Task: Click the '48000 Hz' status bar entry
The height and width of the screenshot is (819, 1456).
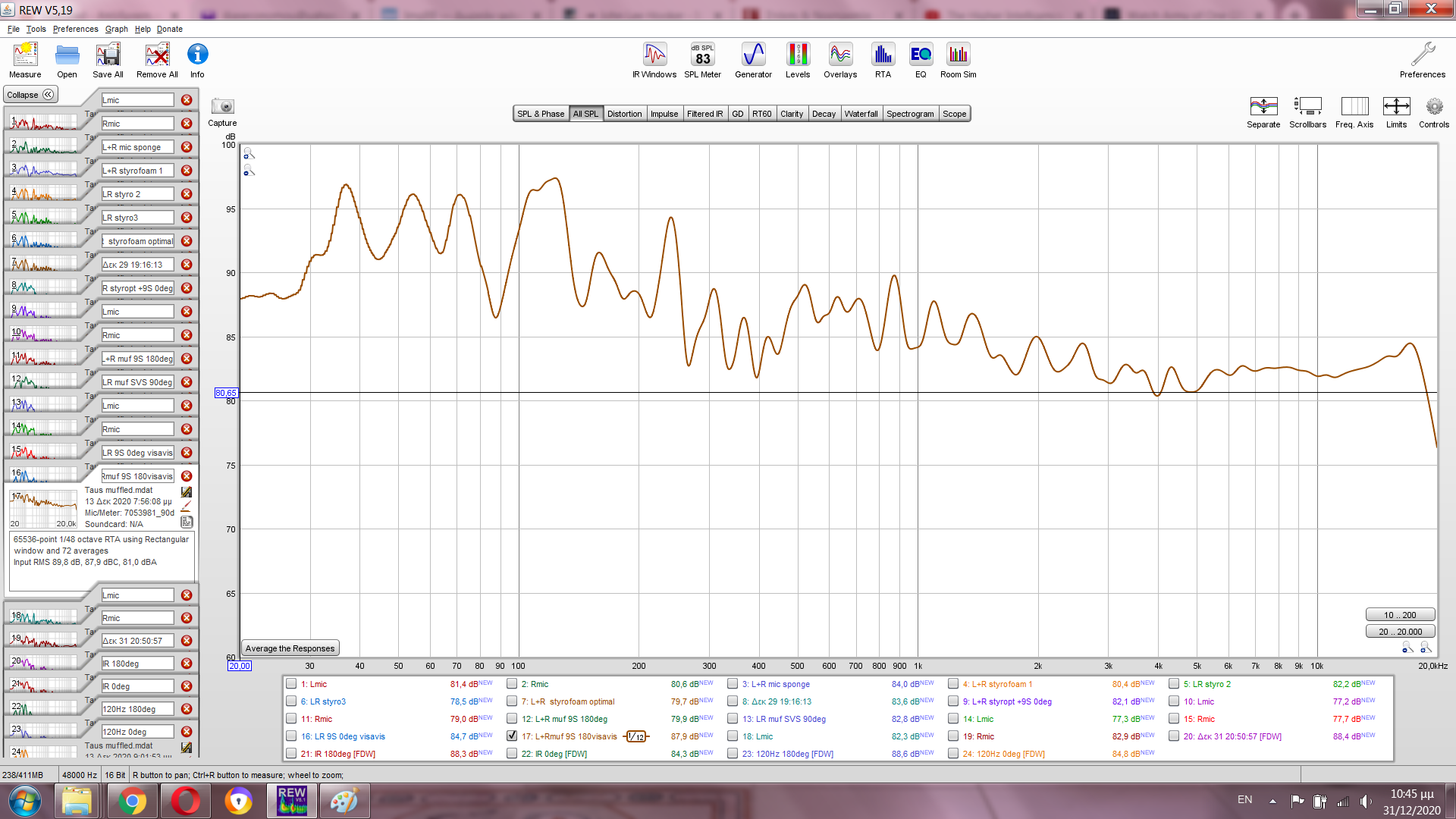Action: (80, 775)
